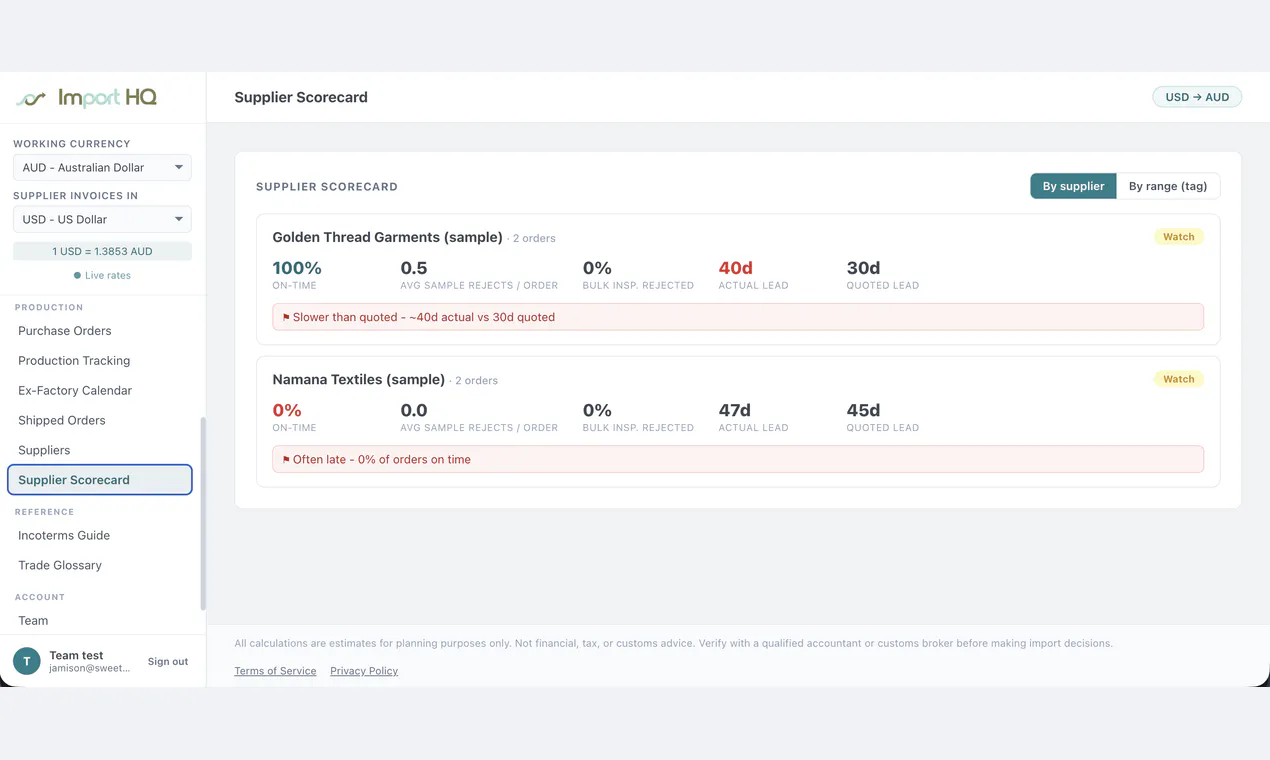Image resolution: width=1270 pixels, height=760 pixels.
Task: Click Golden Thread's 0.5 avg sample rejects value
Action: (414, 268)
